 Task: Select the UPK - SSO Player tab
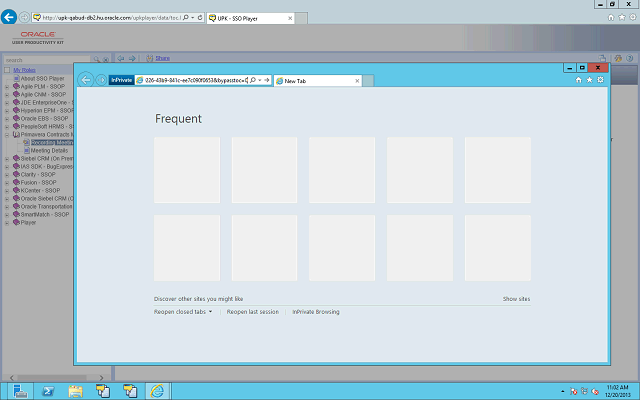point(250,18)
